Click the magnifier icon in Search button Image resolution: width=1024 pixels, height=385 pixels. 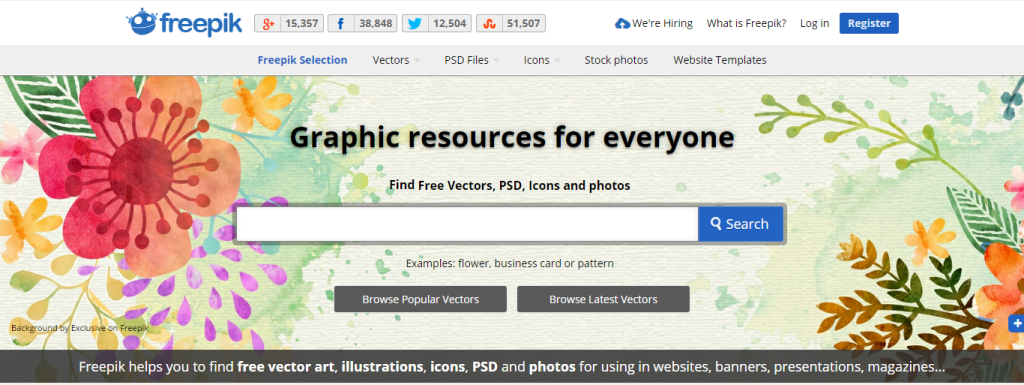pyautogui.click(x=716, y=224)
